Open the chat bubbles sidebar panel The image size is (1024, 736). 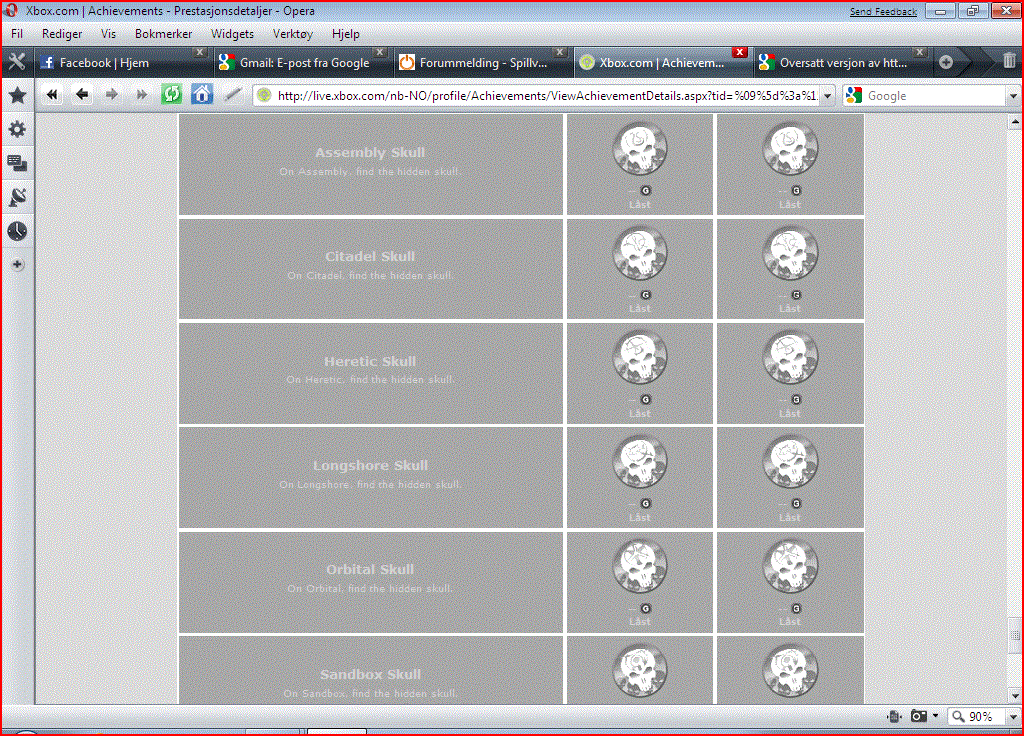[18, 163]
